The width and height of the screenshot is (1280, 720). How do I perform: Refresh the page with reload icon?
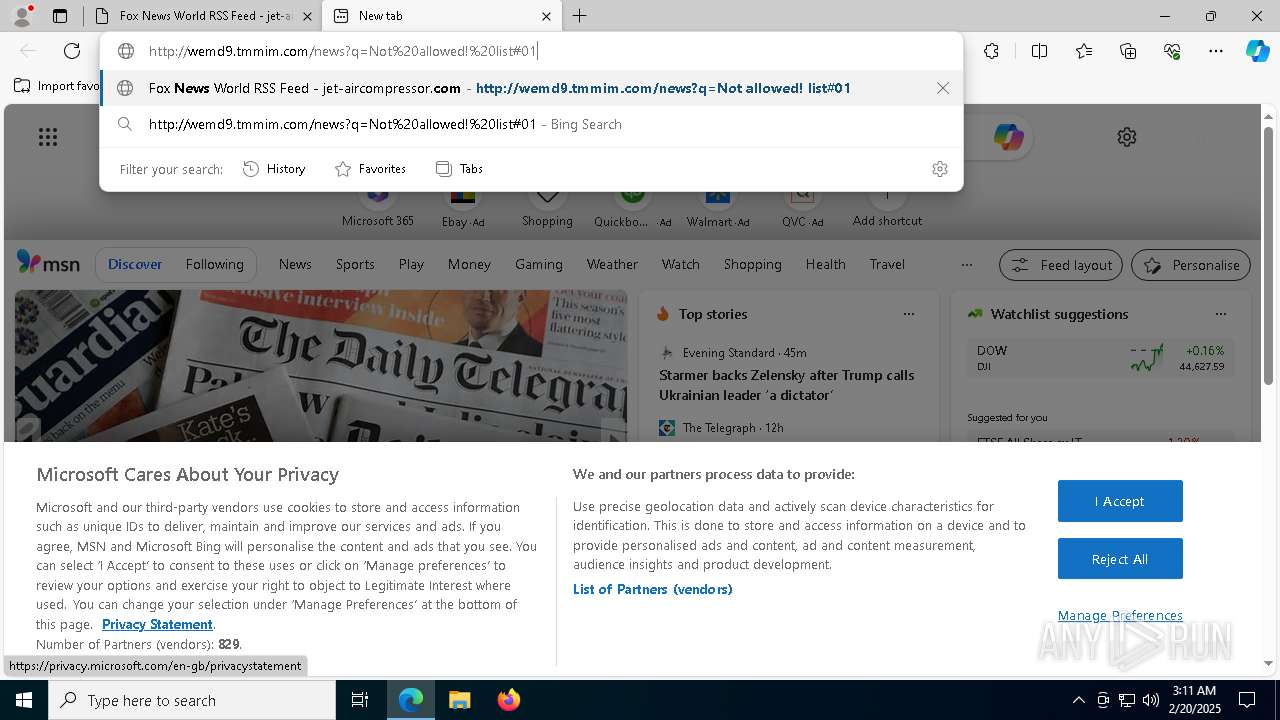tap(72, 51)
